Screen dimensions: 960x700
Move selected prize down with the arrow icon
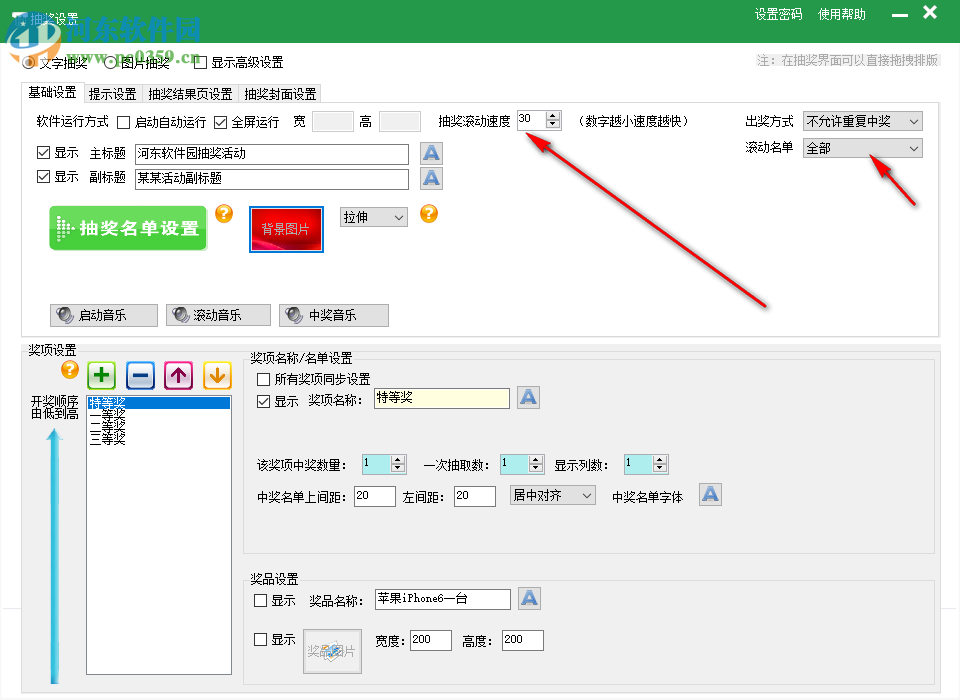216,375
